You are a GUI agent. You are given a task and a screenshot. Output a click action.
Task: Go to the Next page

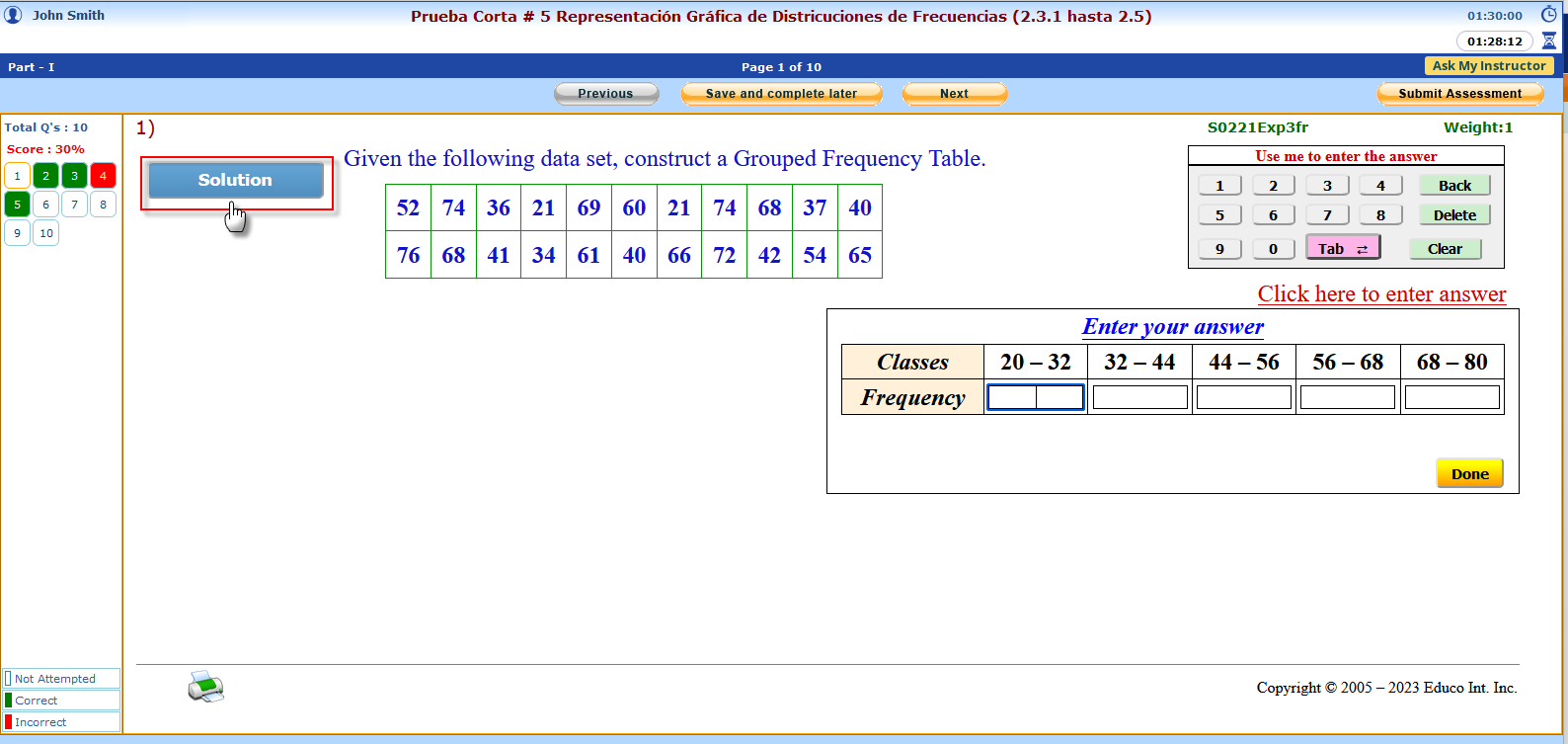click(x=954, y=94)
